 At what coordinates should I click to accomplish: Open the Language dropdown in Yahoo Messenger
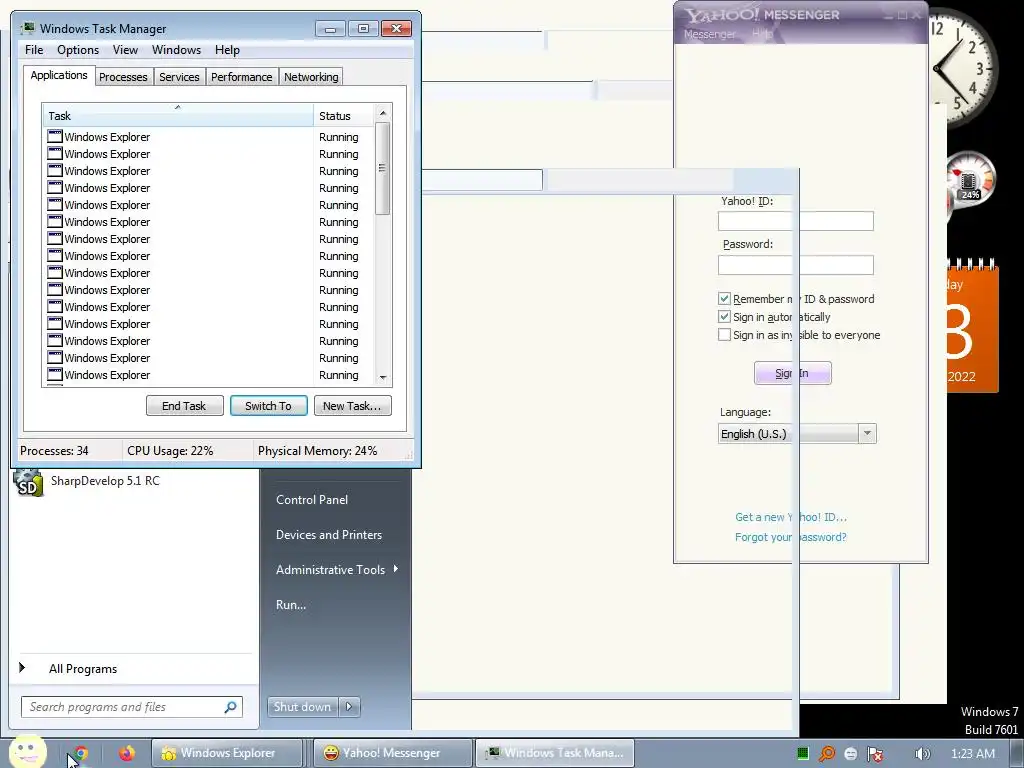click(867, 434)
